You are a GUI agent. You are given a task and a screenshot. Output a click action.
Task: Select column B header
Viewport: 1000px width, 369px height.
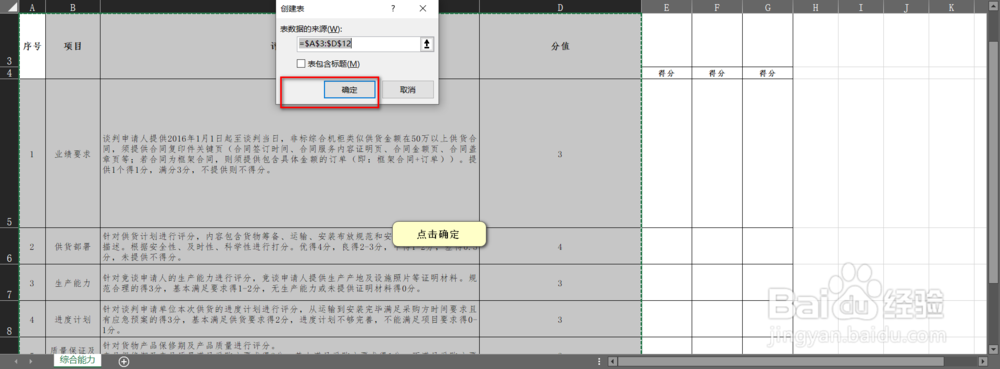[73, 7]
